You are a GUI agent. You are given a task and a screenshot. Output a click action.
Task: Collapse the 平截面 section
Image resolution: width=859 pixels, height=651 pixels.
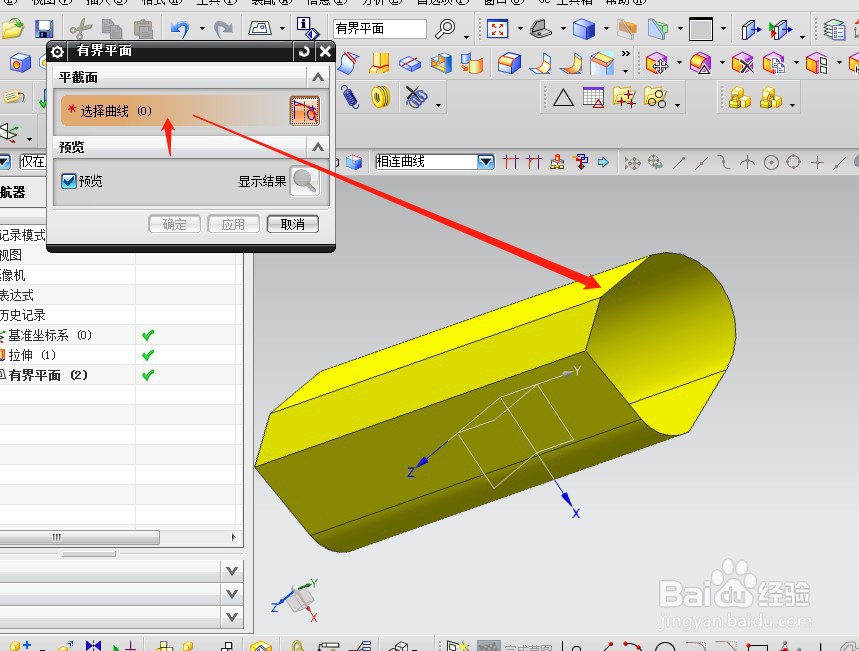tap(318, 77)
